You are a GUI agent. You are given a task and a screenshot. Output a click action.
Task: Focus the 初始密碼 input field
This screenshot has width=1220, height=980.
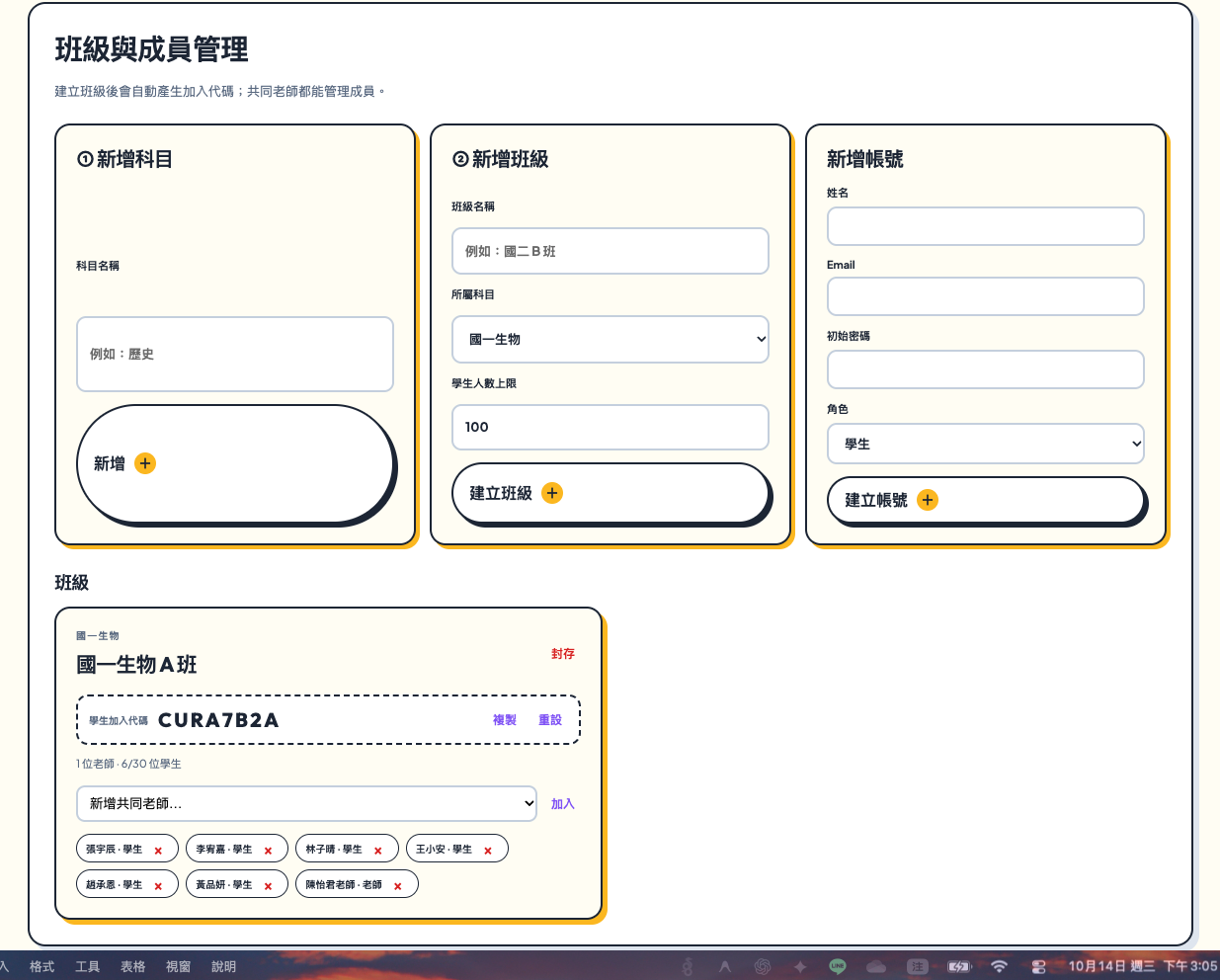pos(986,369)
